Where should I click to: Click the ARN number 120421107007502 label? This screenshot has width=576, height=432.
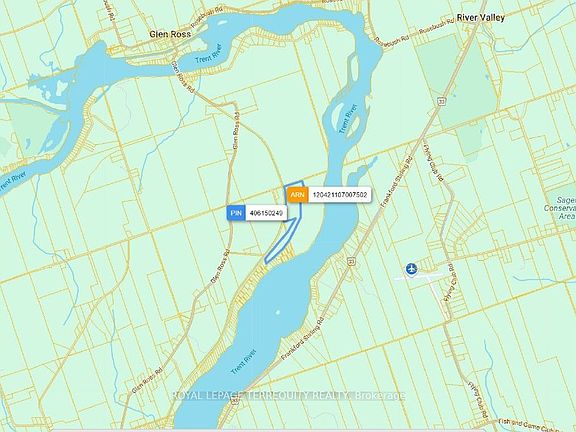tap(339, 195)
